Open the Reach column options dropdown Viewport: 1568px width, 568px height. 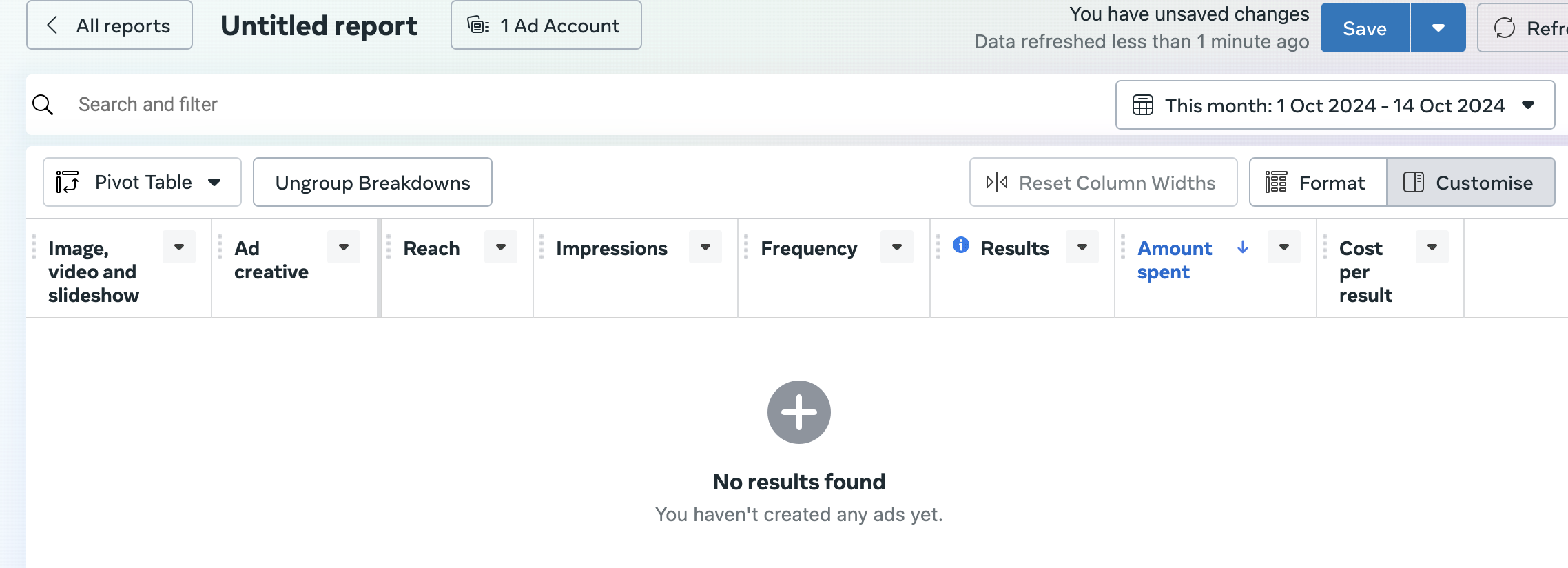501,246
